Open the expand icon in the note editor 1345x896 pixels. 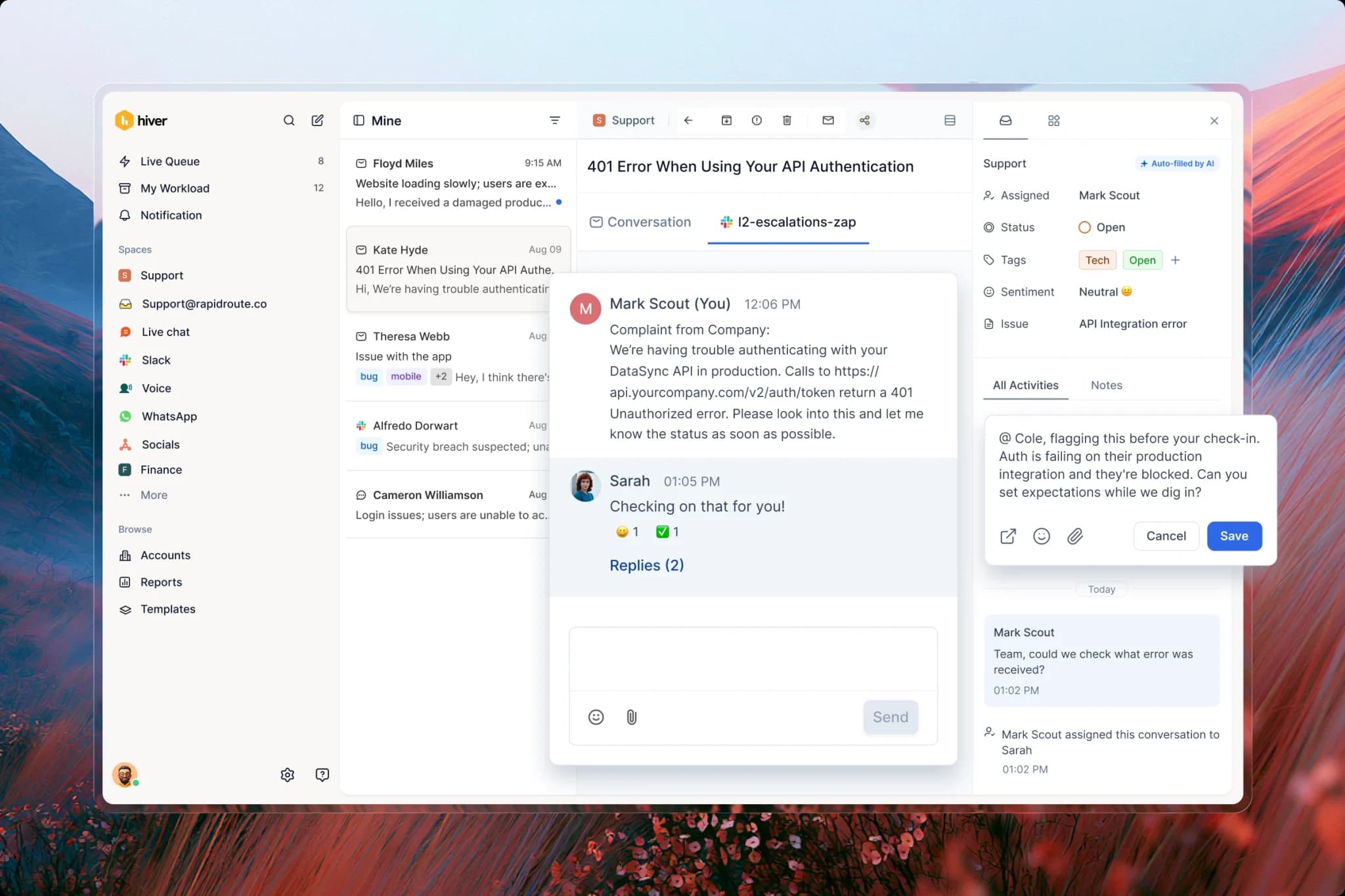pyautogui.click(x=1008, y=536)
